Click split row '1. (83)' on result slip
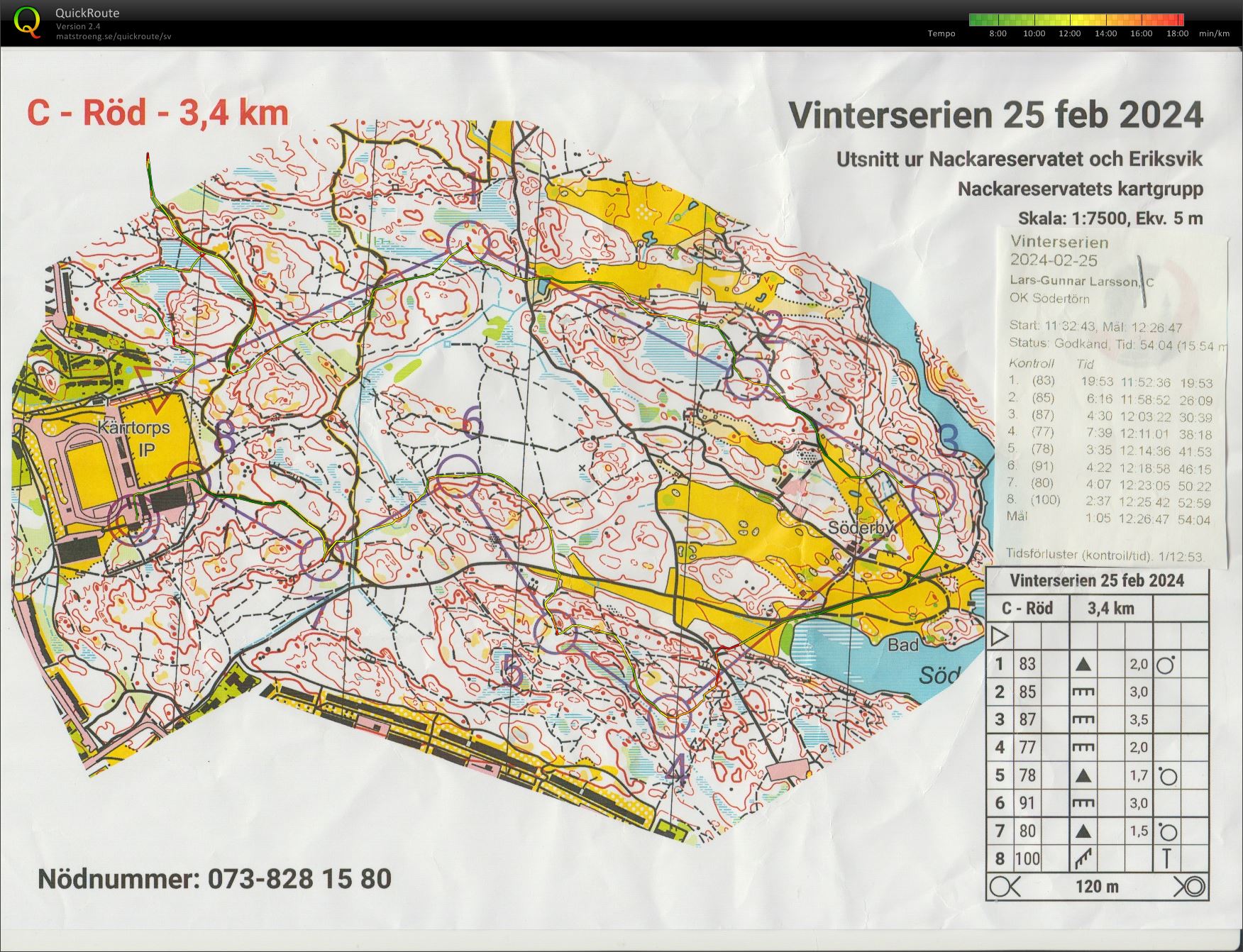This screenshot has width=1243, height=952. pos(1110,382)
